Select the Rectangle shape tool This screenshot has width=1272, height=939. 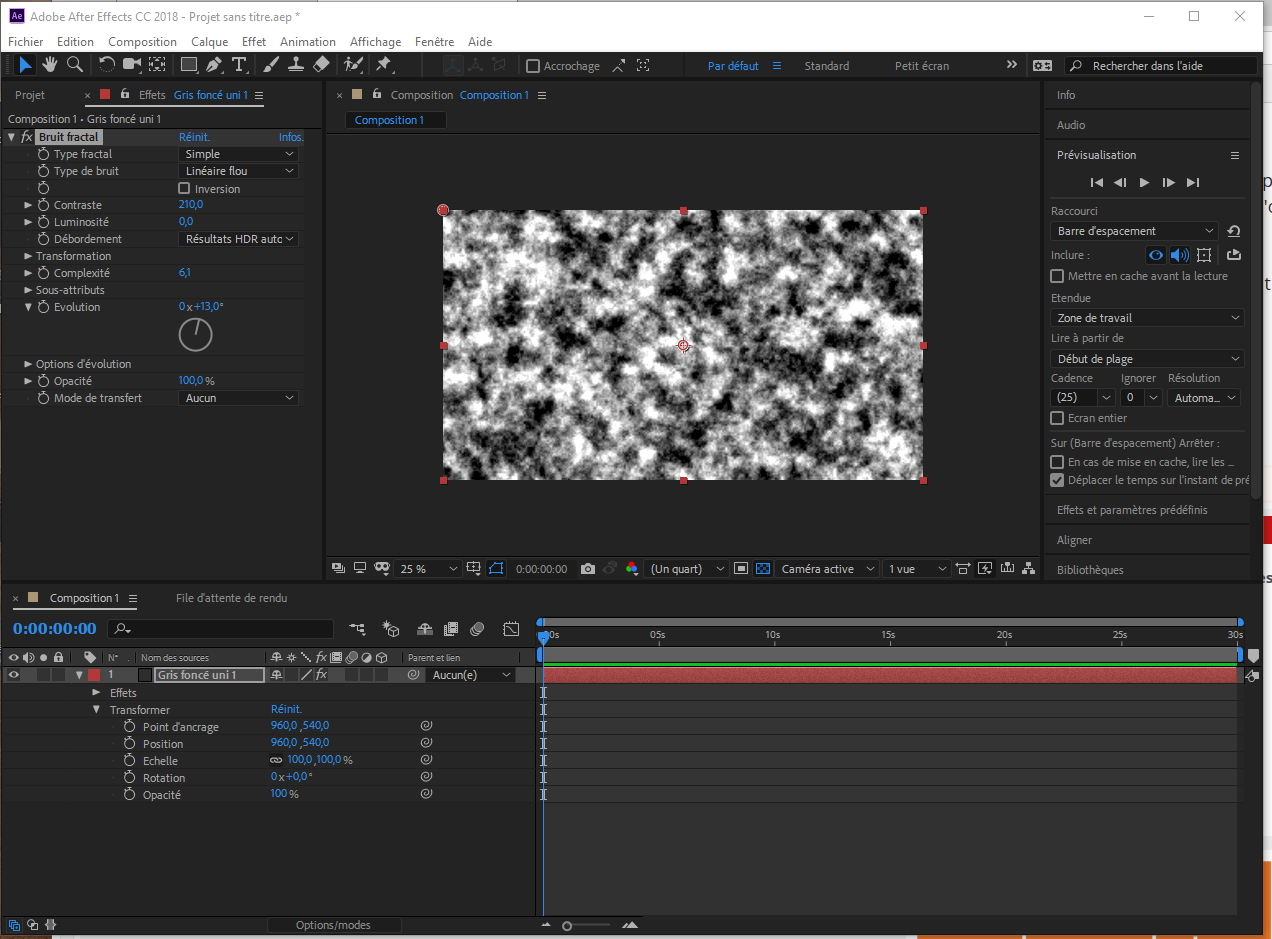(189, 65)
